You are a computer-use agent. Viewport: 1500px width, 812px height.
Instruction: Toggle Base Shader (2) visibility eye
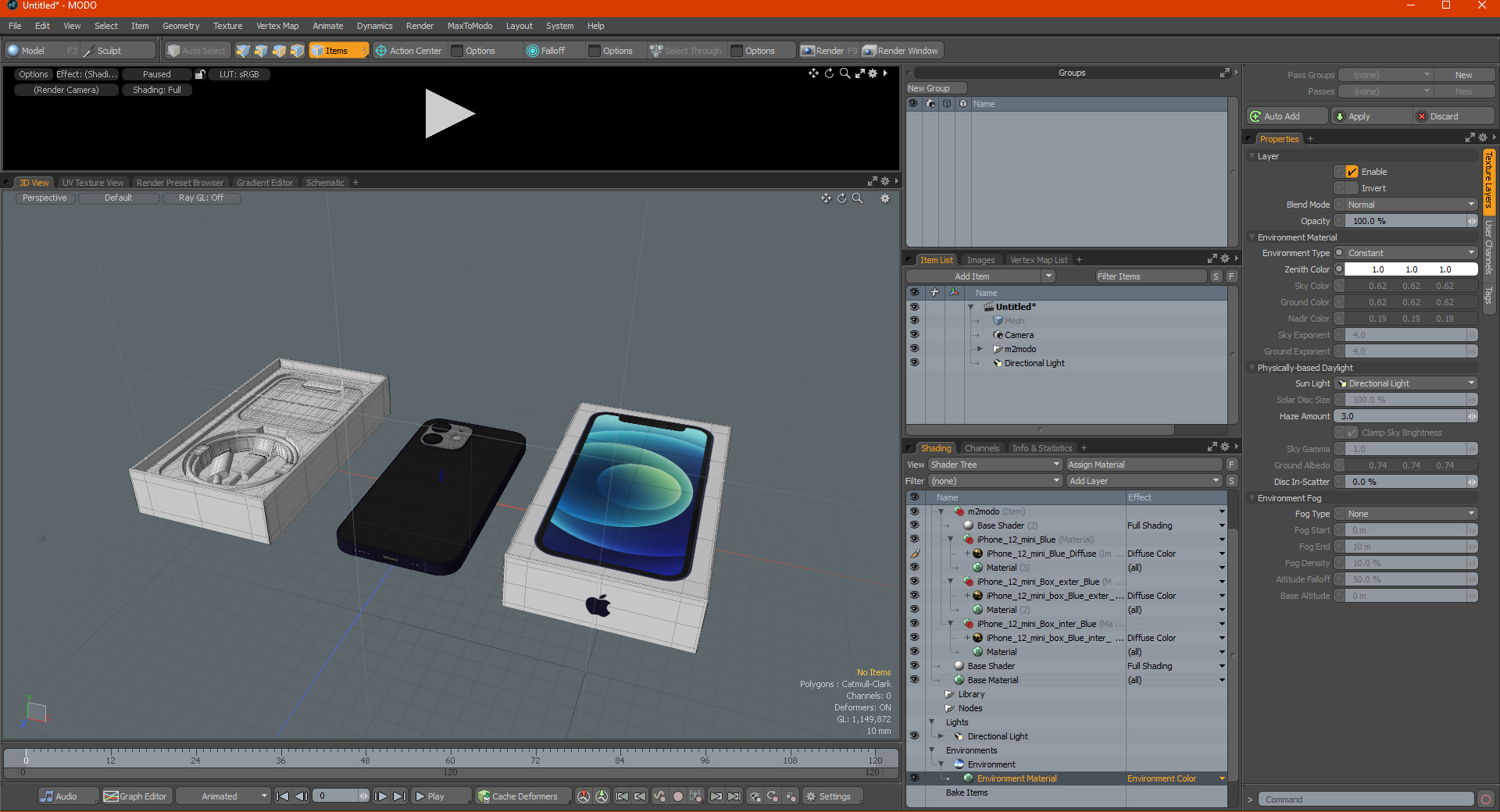pyautogui.click(x=914, y=525)
